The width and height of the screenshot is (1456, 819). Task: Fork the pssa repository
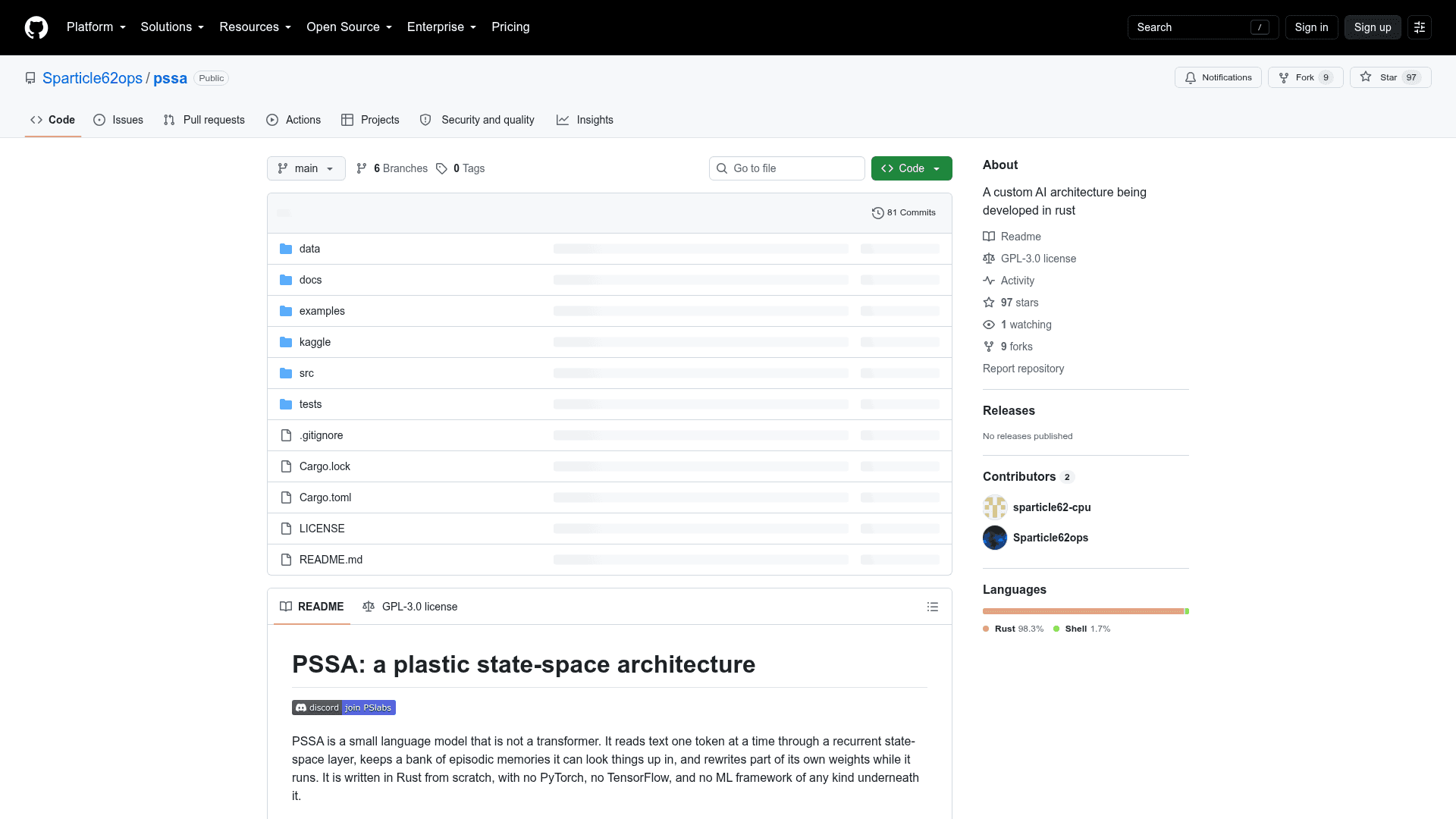click(x=1305, y=77)
